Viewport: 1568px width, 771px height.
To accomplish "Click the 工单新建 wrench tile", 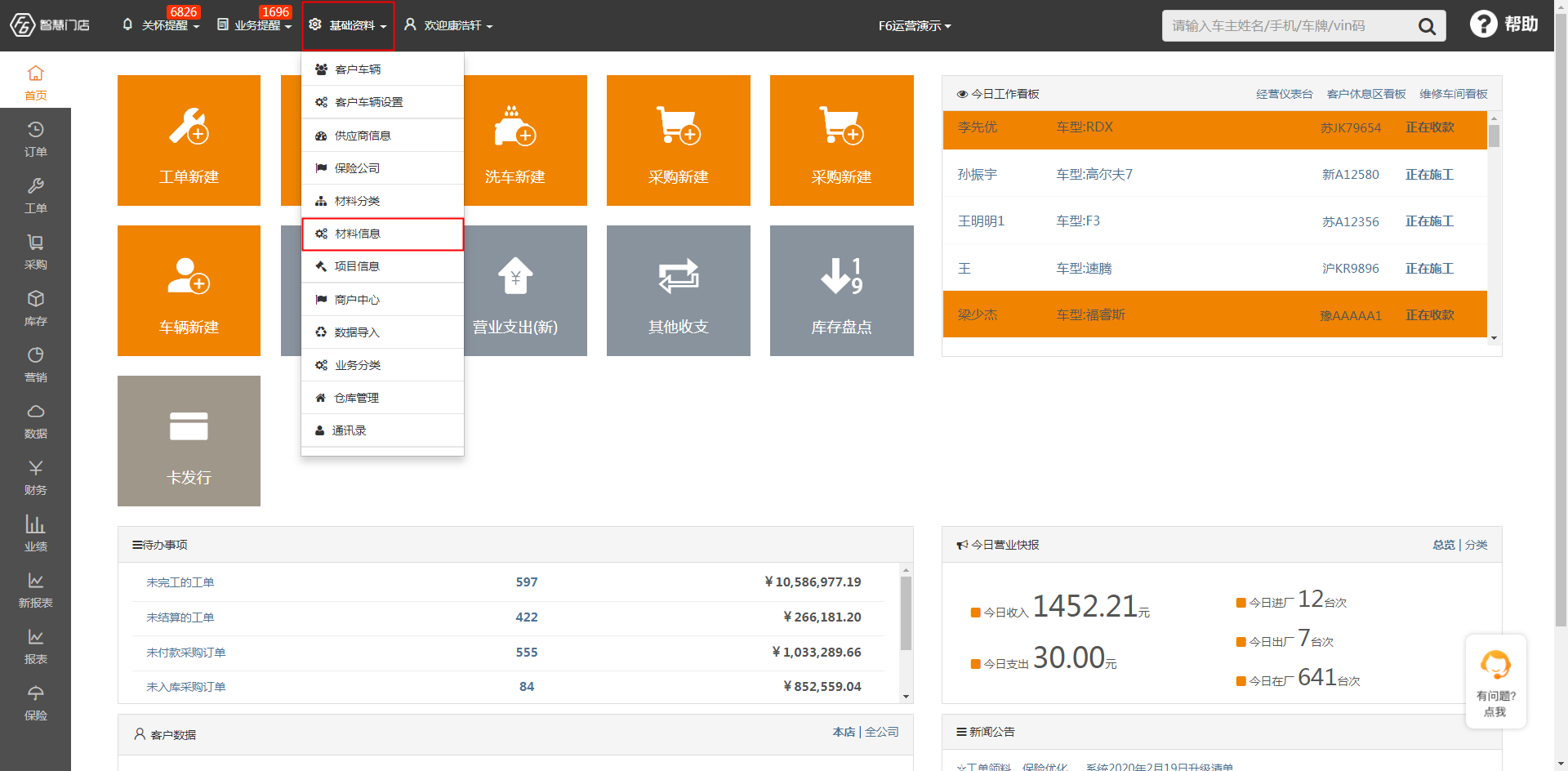I will 189,140.
